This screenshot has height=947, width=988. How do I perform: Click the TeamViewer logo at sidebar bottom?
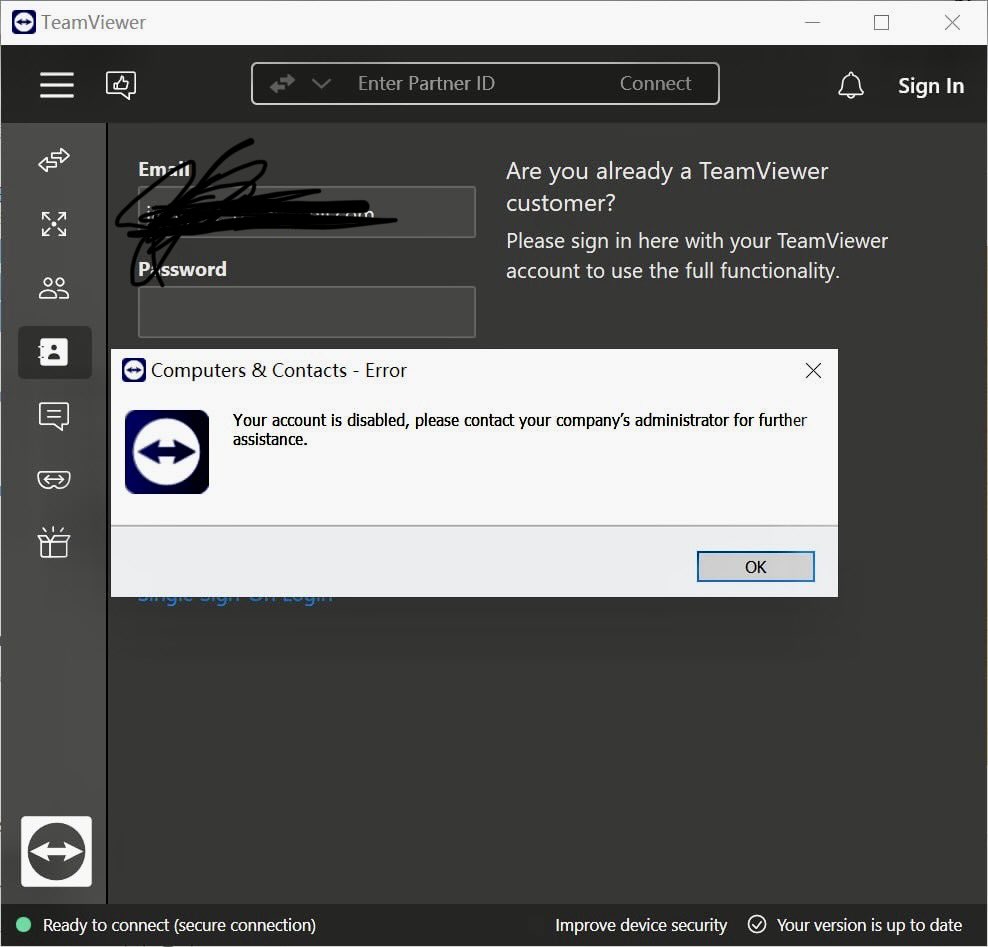(56, 851)
